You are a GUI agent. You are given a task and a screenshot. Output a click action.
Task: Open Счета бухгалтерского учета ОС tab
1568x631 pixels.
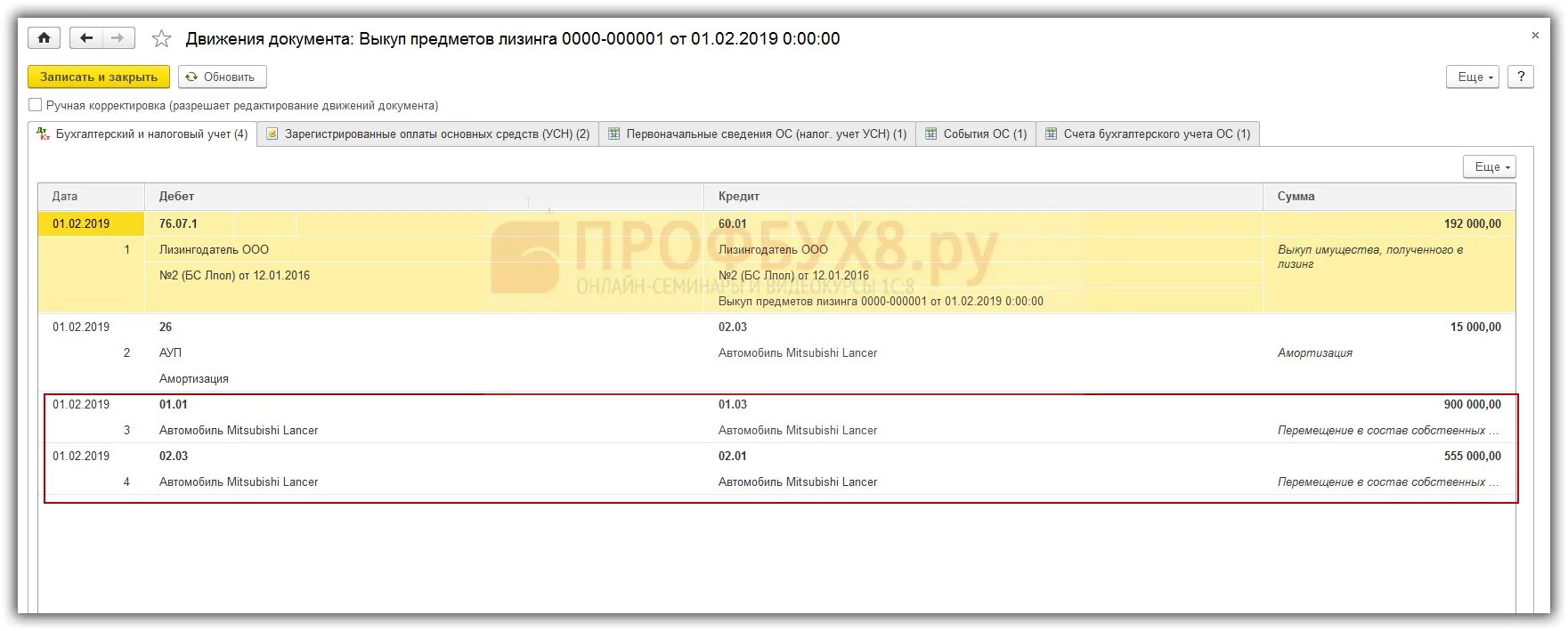[1148, 134]
